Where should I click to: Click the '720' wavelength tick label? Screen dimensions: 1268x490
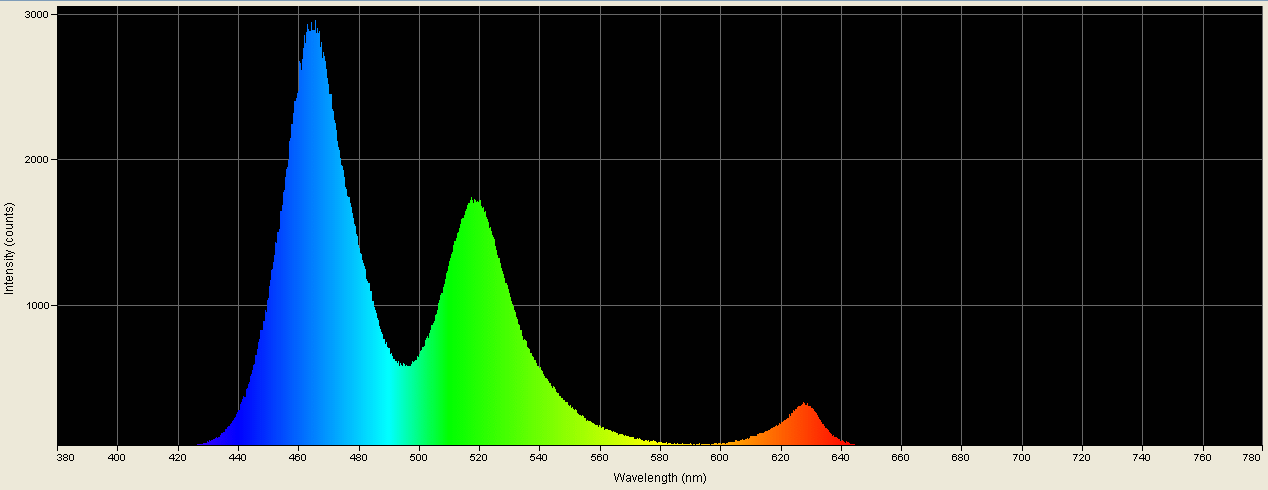coord(1082,458)
